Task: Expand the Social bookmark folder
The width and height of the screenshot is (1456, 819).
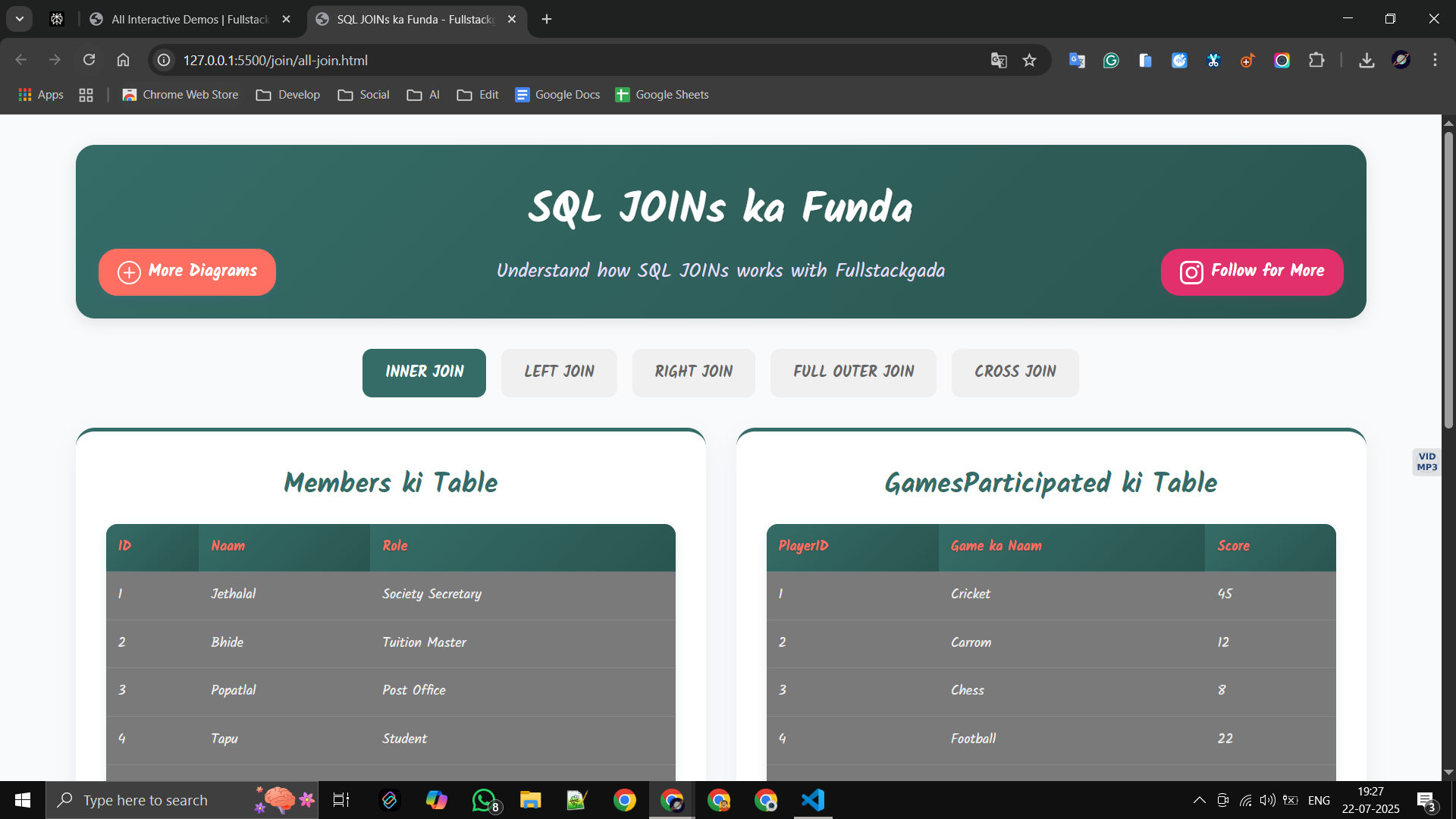Action: coord(364,95)
